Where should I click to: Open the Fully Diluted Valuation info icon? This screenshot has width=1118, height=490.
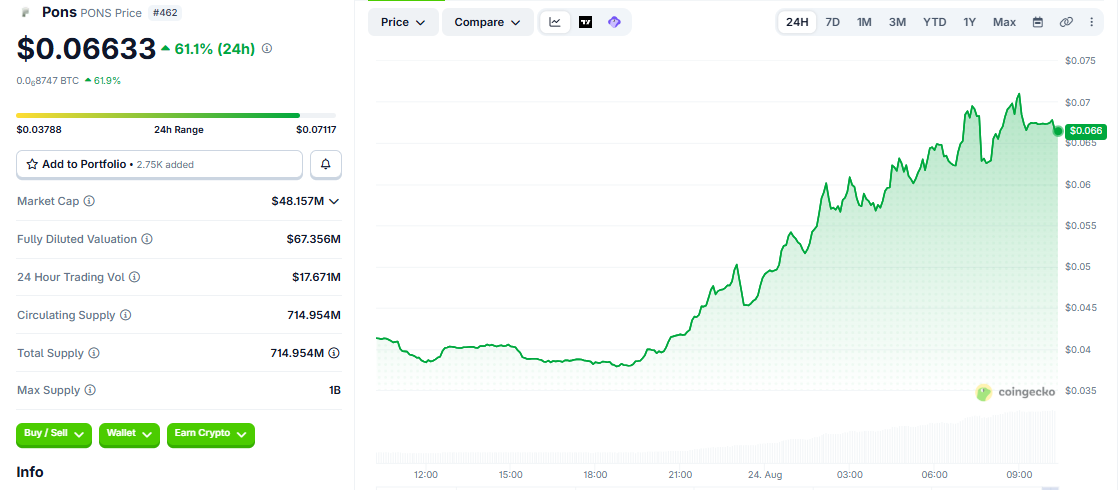click(x=147, y=239)
